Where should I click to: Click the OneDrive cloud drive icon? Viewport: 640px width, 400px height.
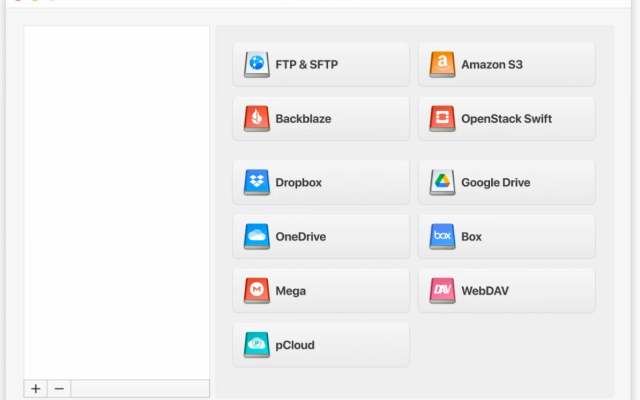257,237
